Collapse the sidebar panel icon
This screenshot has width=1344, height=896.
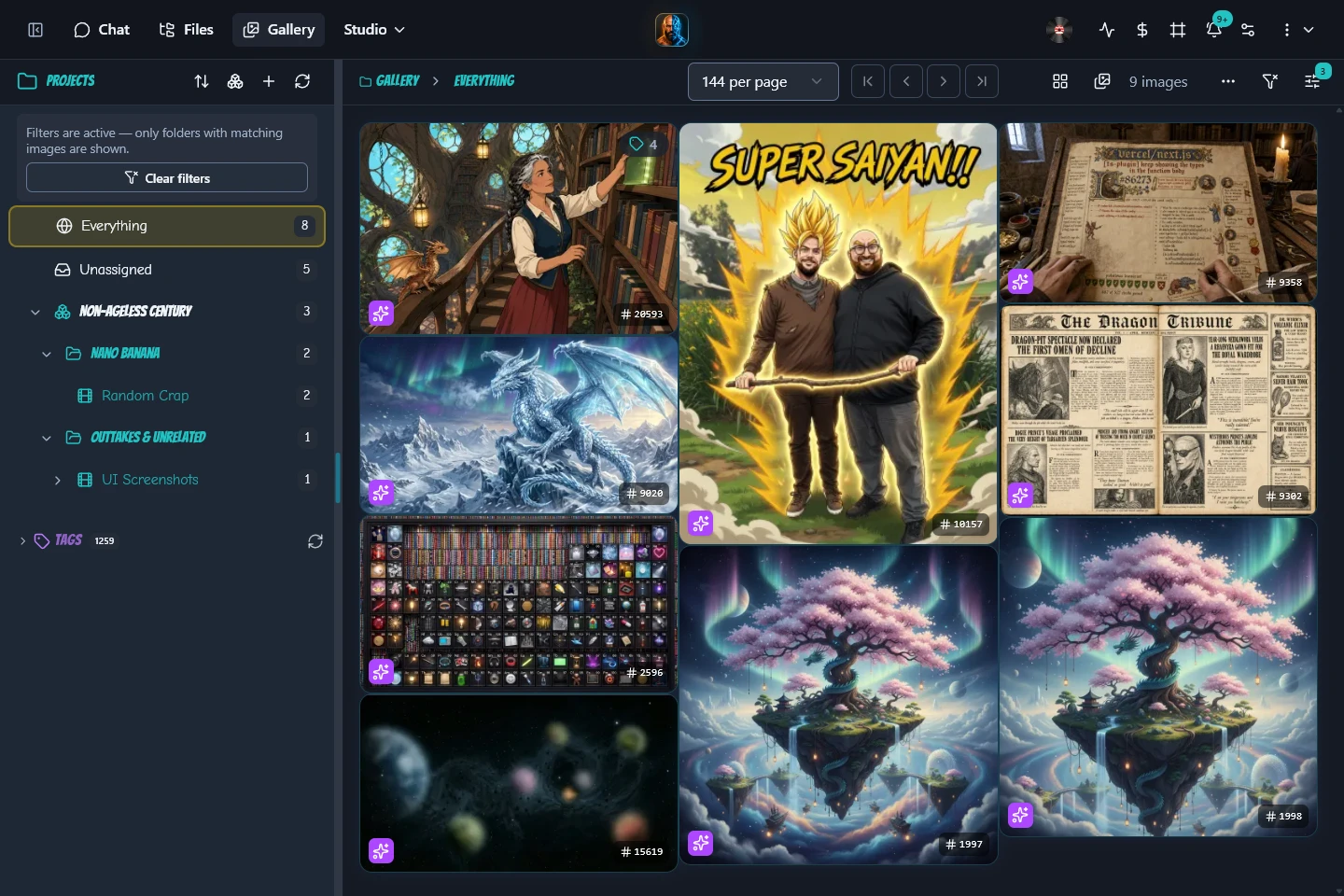pyautogui.click(x=35, y=30)
